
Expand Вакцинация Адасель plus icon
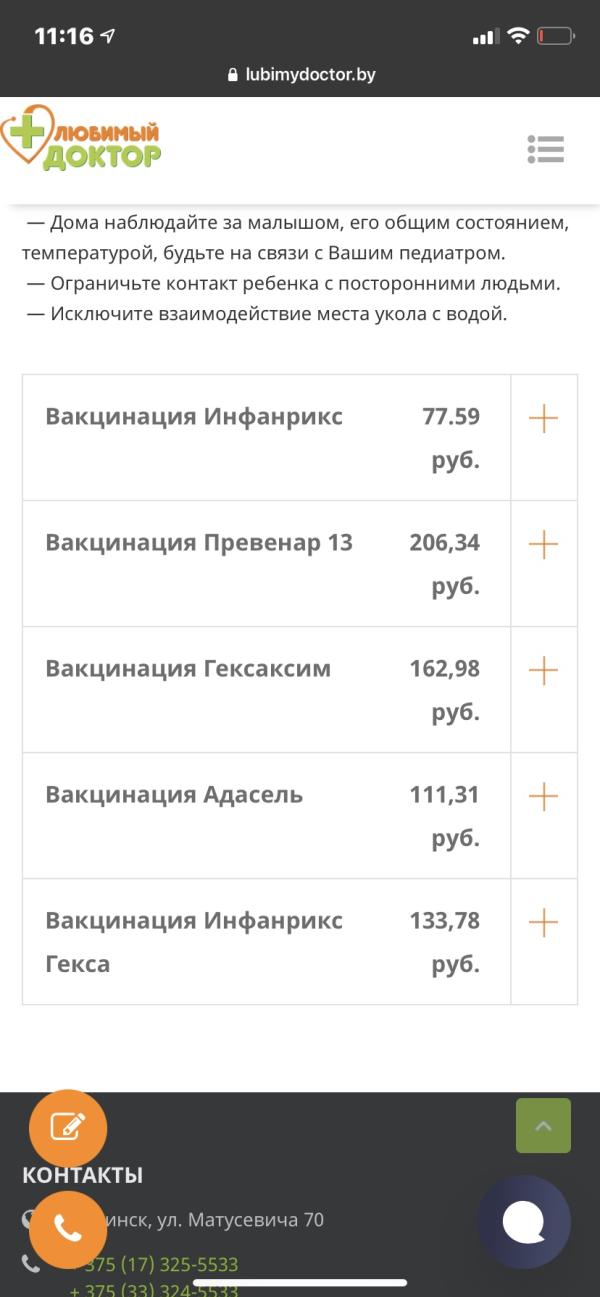543,797
